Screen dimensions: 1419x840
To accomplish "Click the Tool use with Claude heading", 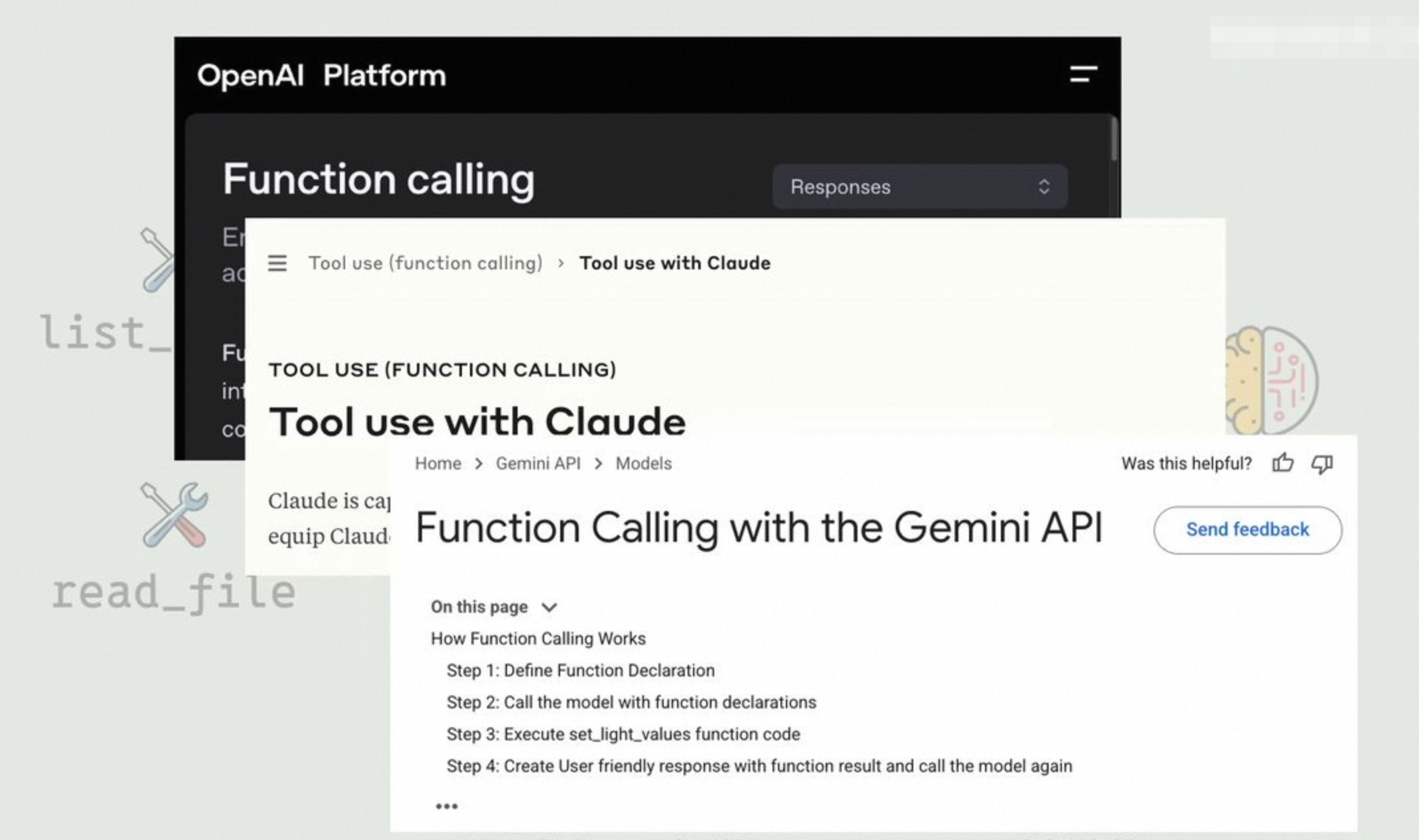I will [477, 421].
